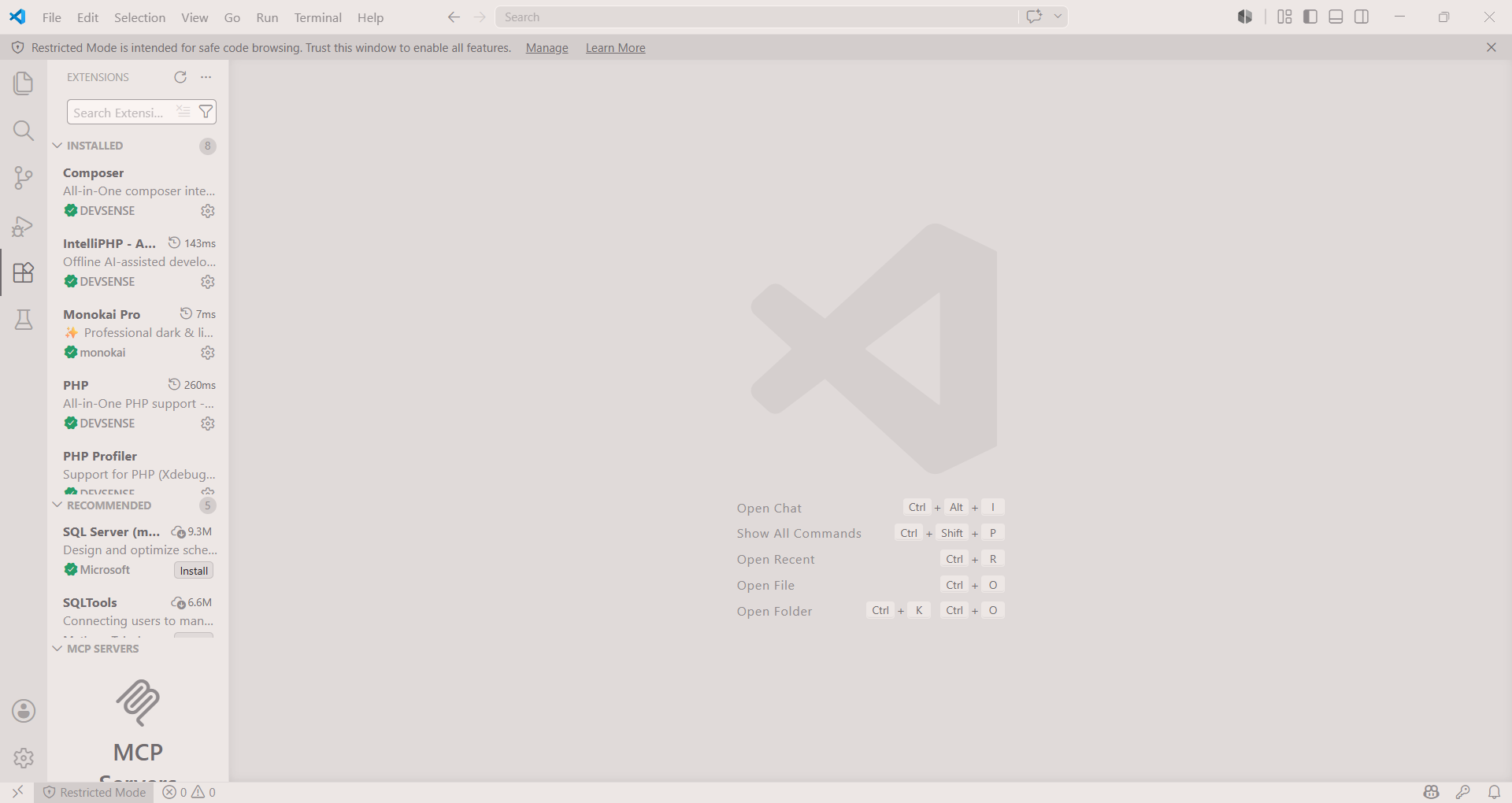Screen dimensions: 1512x803
Task: Click the title bar command search box
Action: (x=757, y=17)
